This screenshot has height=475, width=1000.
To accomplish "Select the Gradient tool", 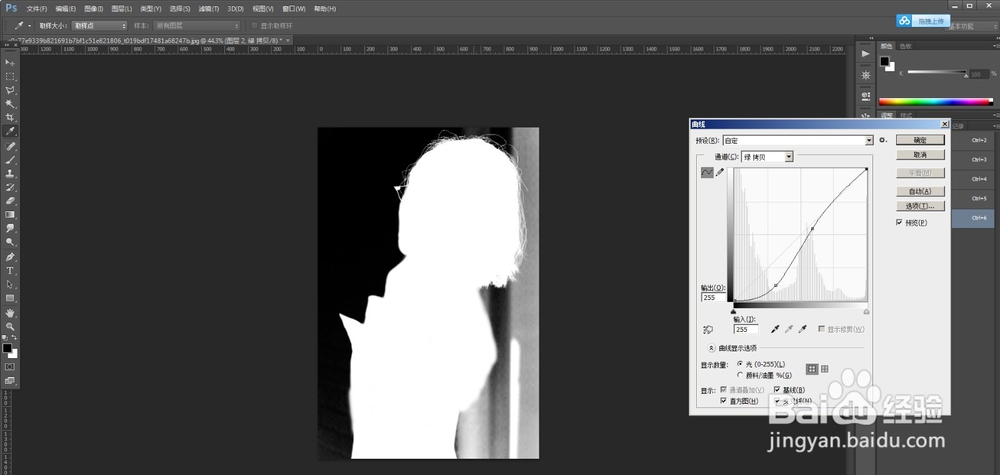I will (10, 215).
